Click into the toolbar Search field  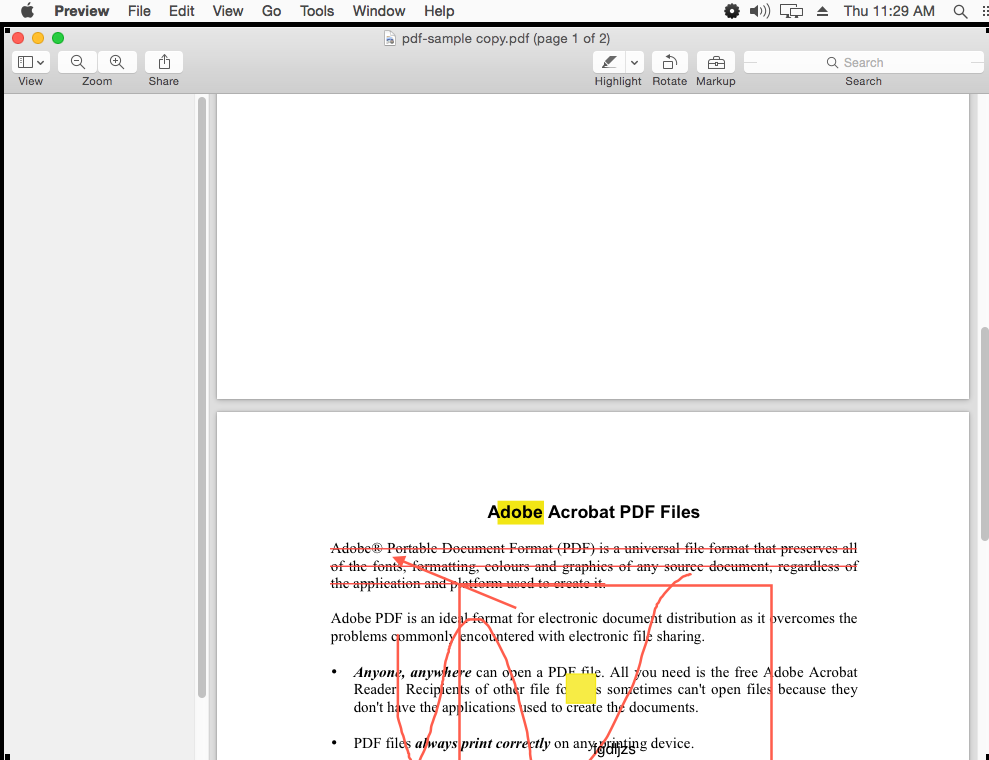tap(863, 62)
